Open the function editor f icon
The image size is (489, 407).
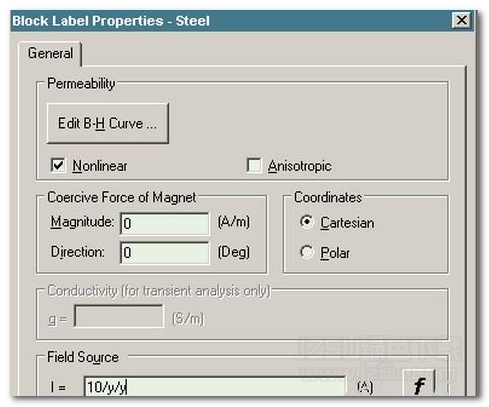(419, 383)
